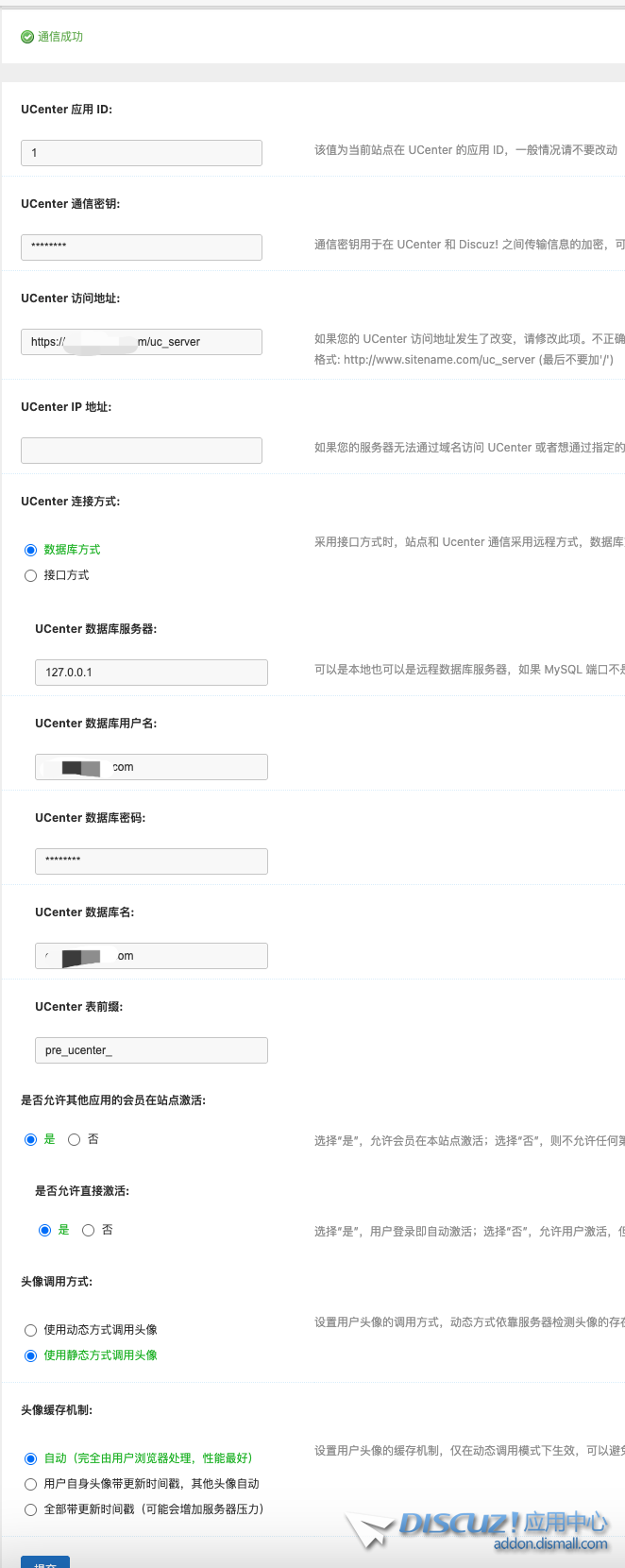Choose 否 for 是否允许直接激活
This screenshot has width=625, height=1568.
click(x=88, y=1231)
